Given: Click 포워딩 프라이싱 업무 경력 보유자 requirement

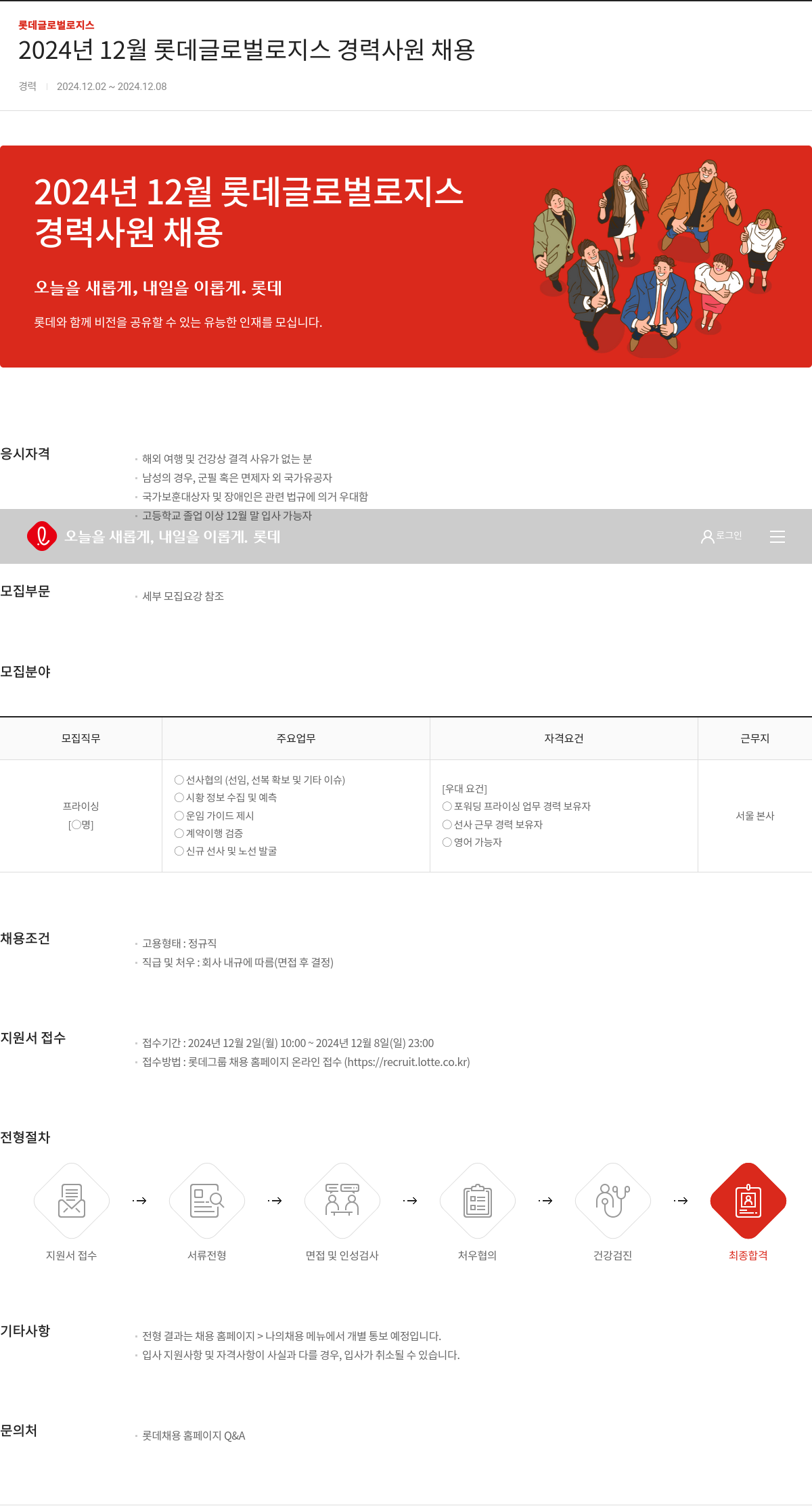Looking at the screenshot, I should tap(516, 806).
